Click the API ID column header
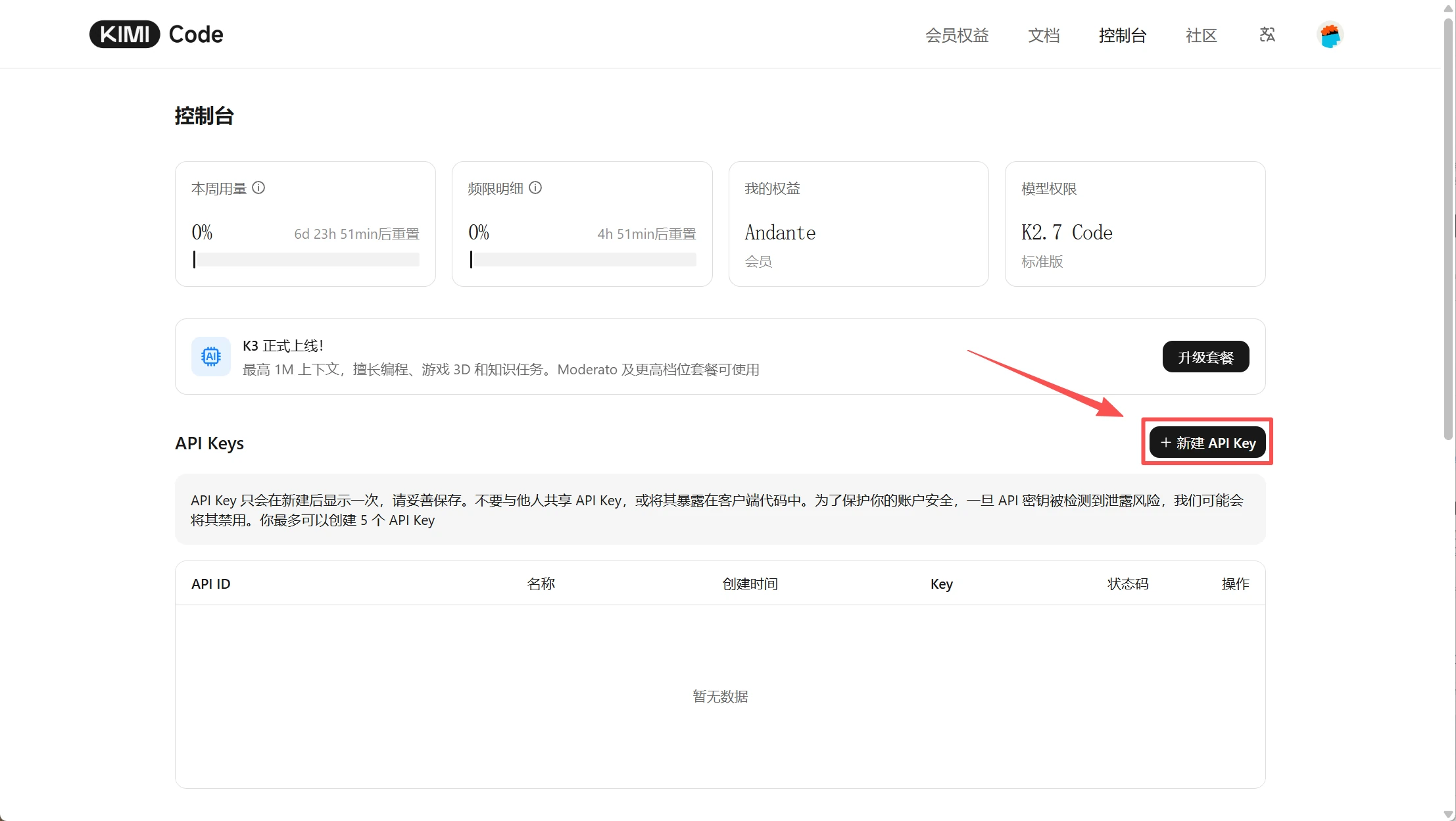Image resolution: width=1456 pixels, height=821 pixels. coord(210,584)
